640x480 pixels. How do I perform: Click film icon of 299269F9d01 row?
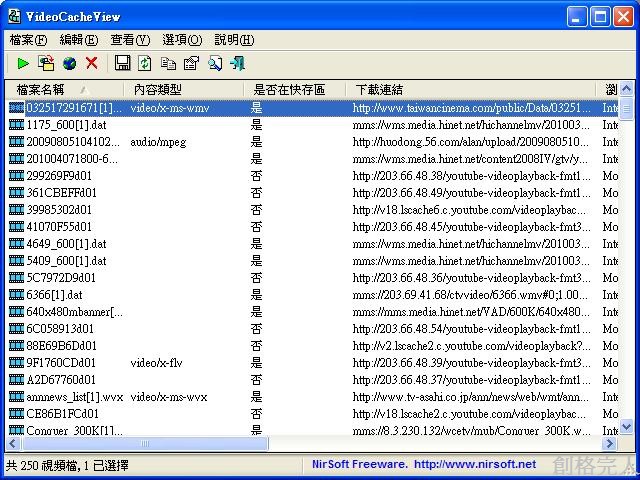[16, 176]
